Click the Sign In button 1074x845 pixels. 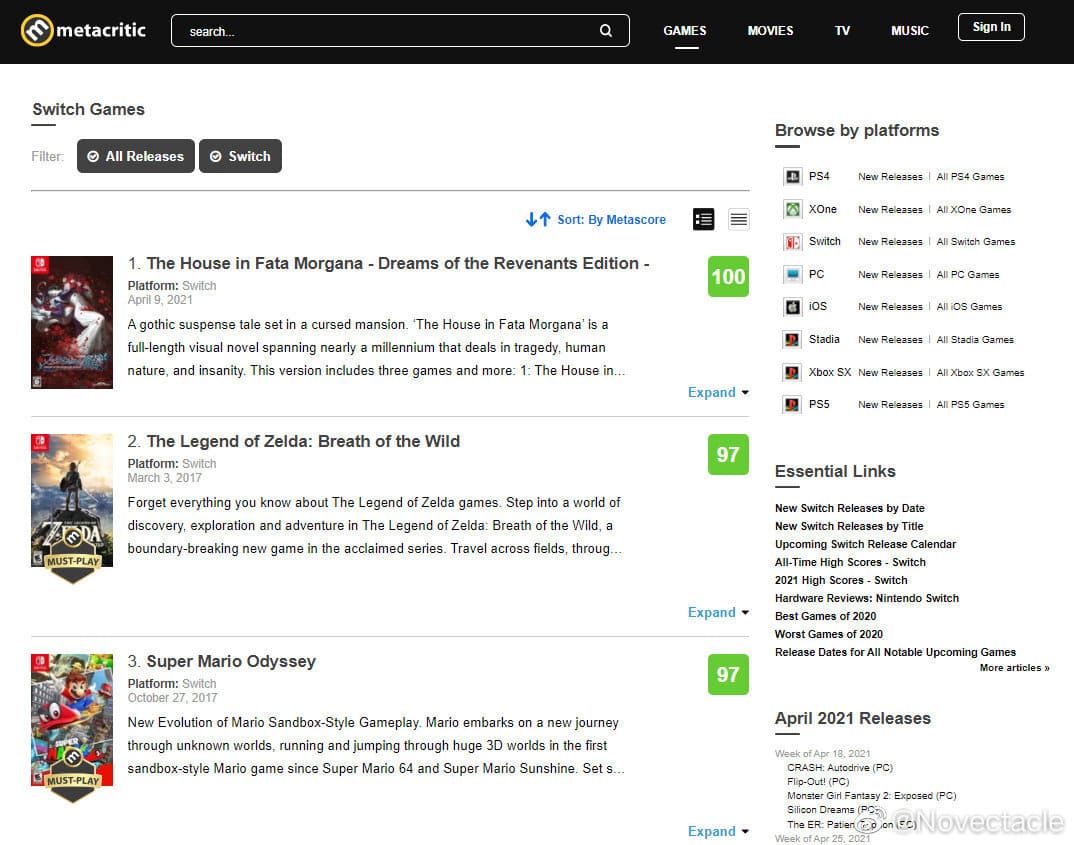pyautogui.click(x=991, y=27)
